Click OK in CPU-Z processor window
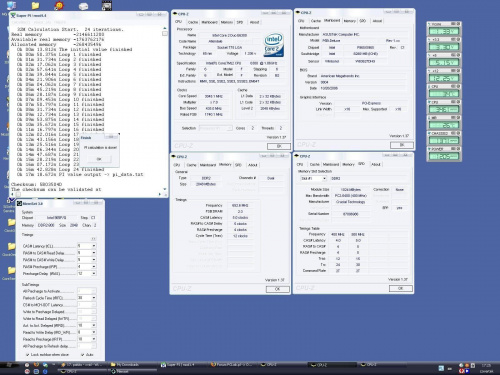Viewport: 500px width, 375px height. (279, 146)
